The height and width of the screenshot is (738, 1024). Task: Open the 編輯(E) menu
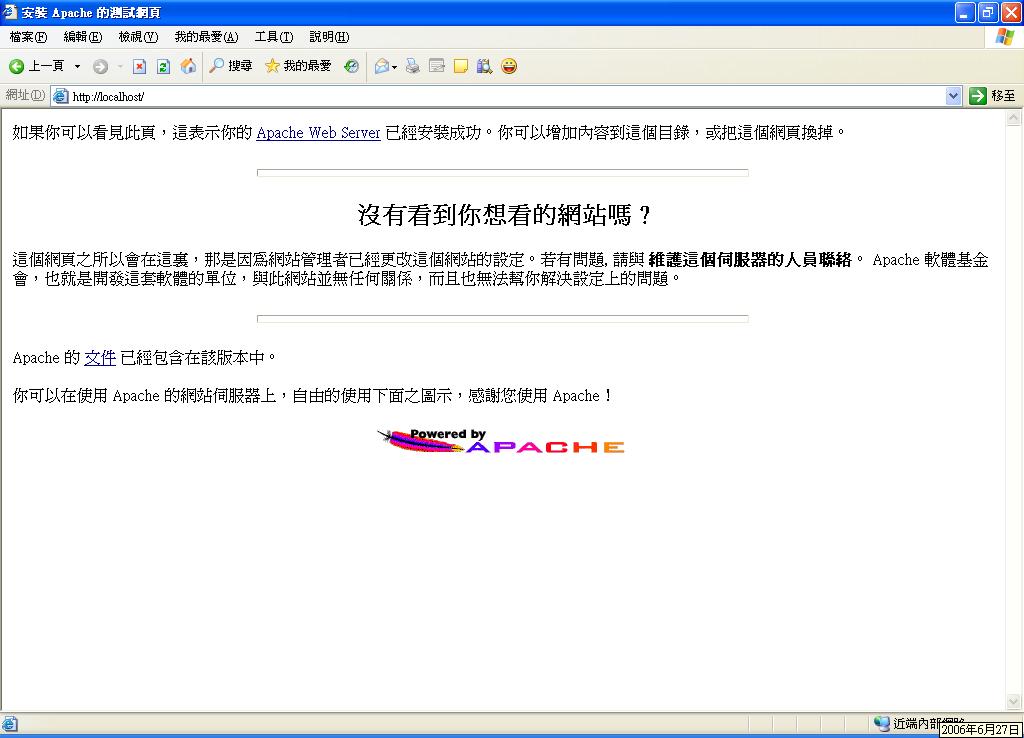(83, 37)
